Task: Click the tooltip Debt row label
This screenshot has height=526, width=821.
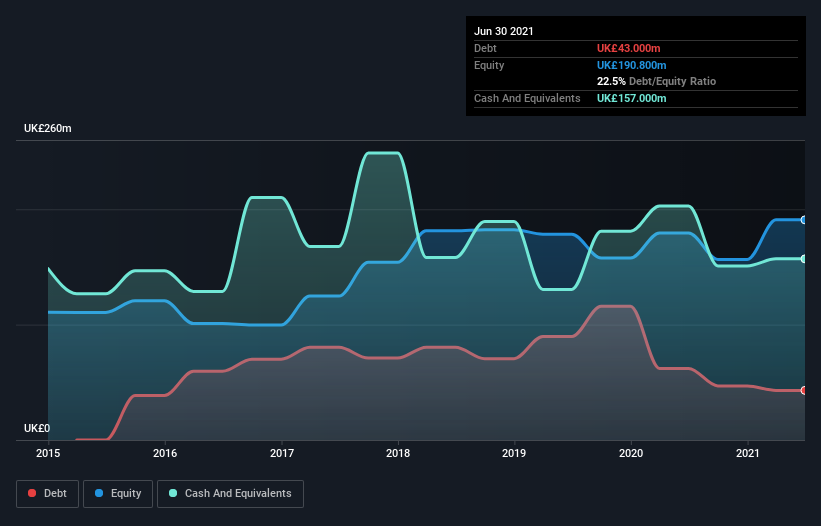Action: point(485,48)
